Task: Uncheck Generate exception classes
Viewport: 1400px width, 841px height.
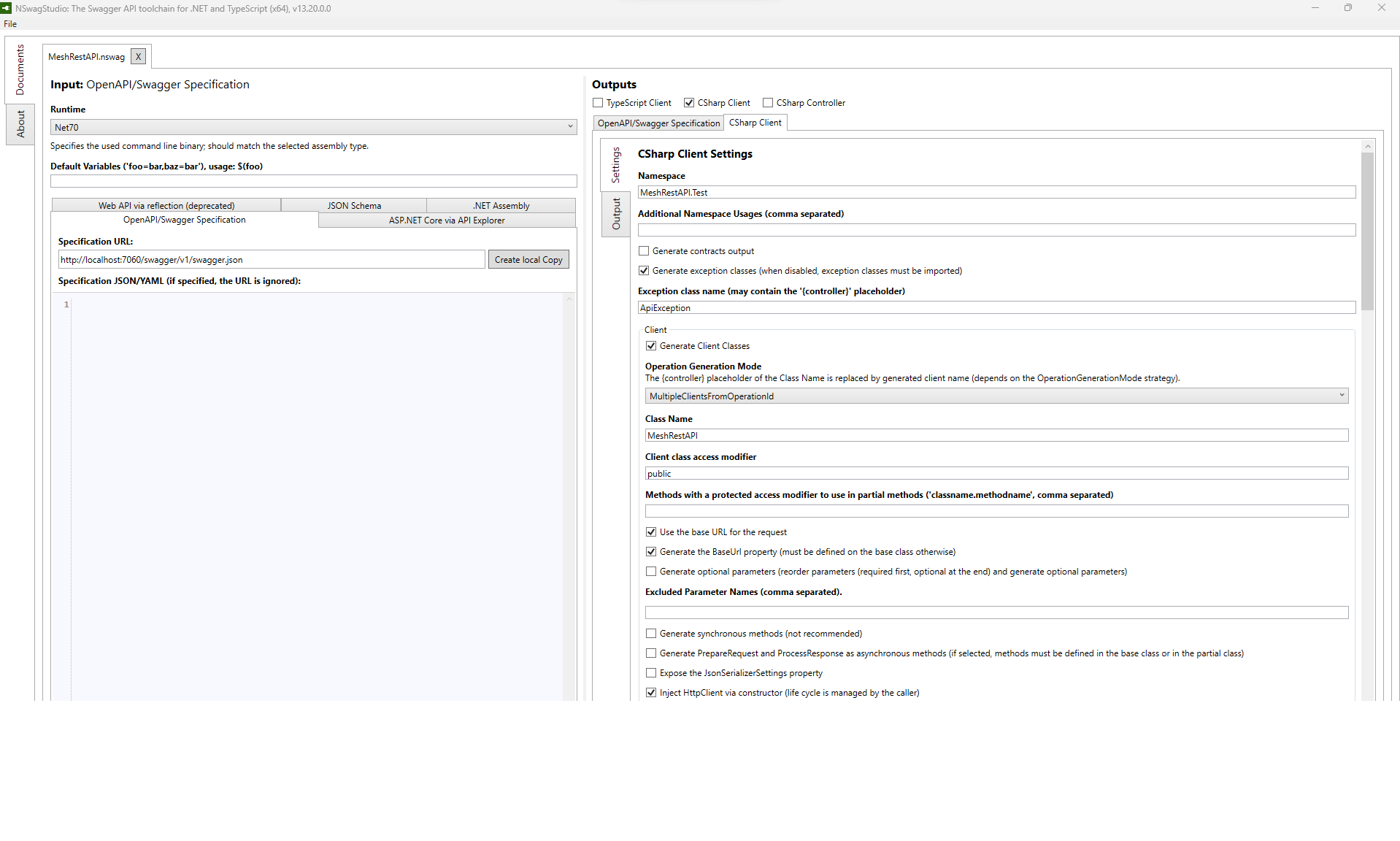Action: coord(644,270)
